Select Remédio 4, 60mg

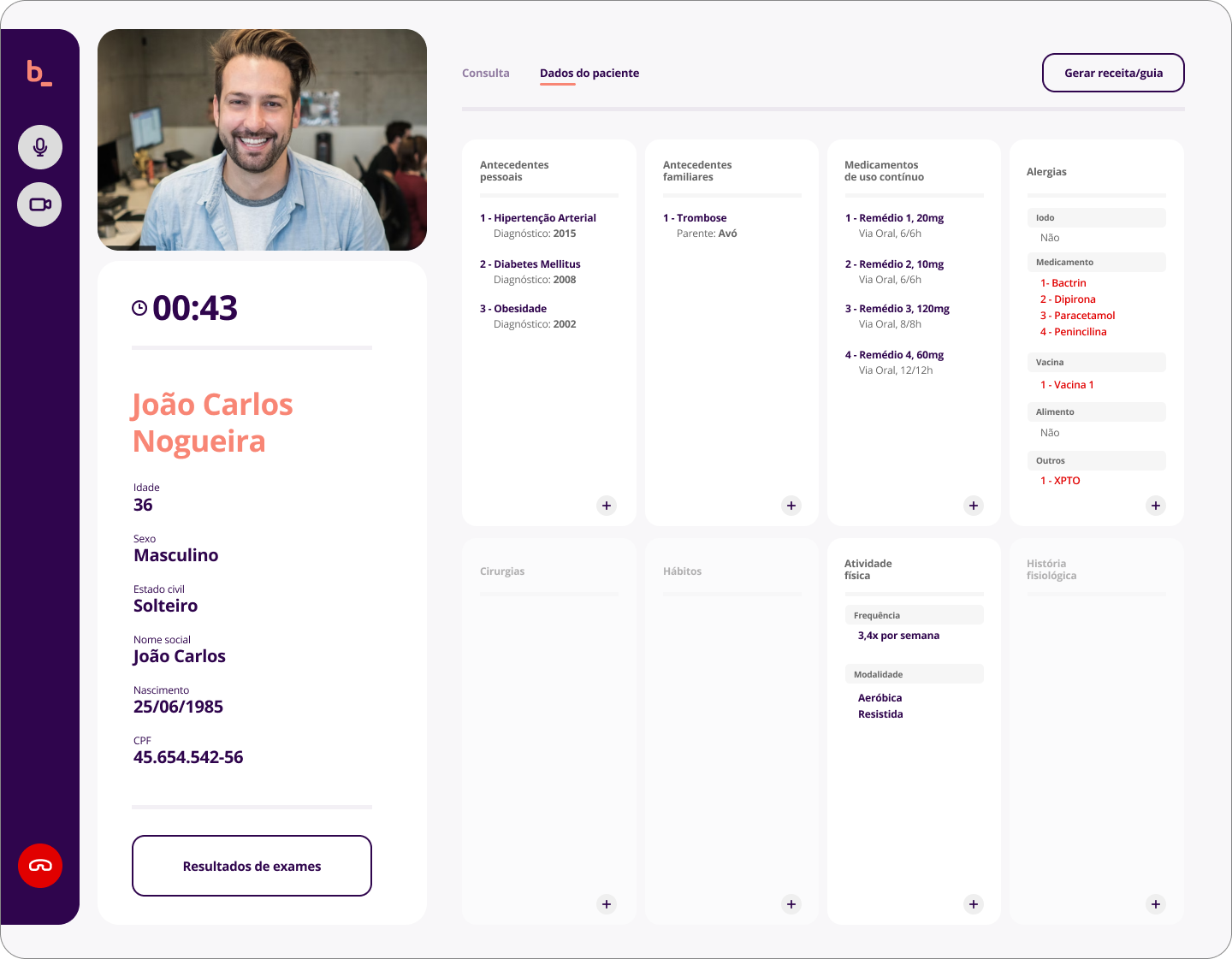(895, 355)
